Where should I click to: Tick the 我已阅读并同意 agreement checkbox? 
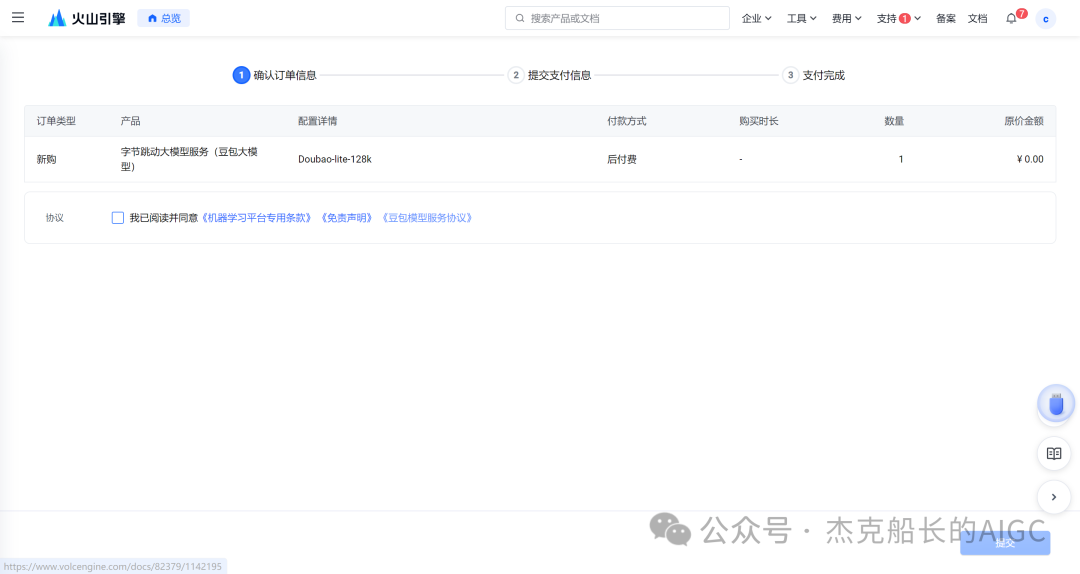[x=118, y=218]
